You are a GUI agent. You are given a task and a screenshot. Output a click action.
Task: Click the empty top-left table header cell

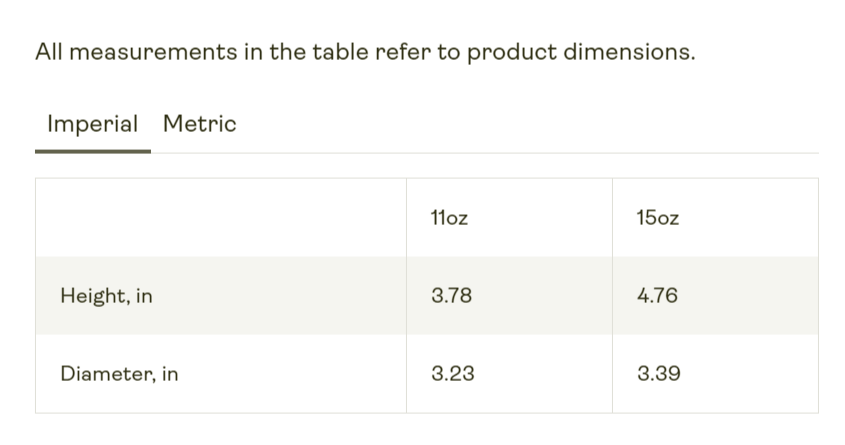coord(220,217)
